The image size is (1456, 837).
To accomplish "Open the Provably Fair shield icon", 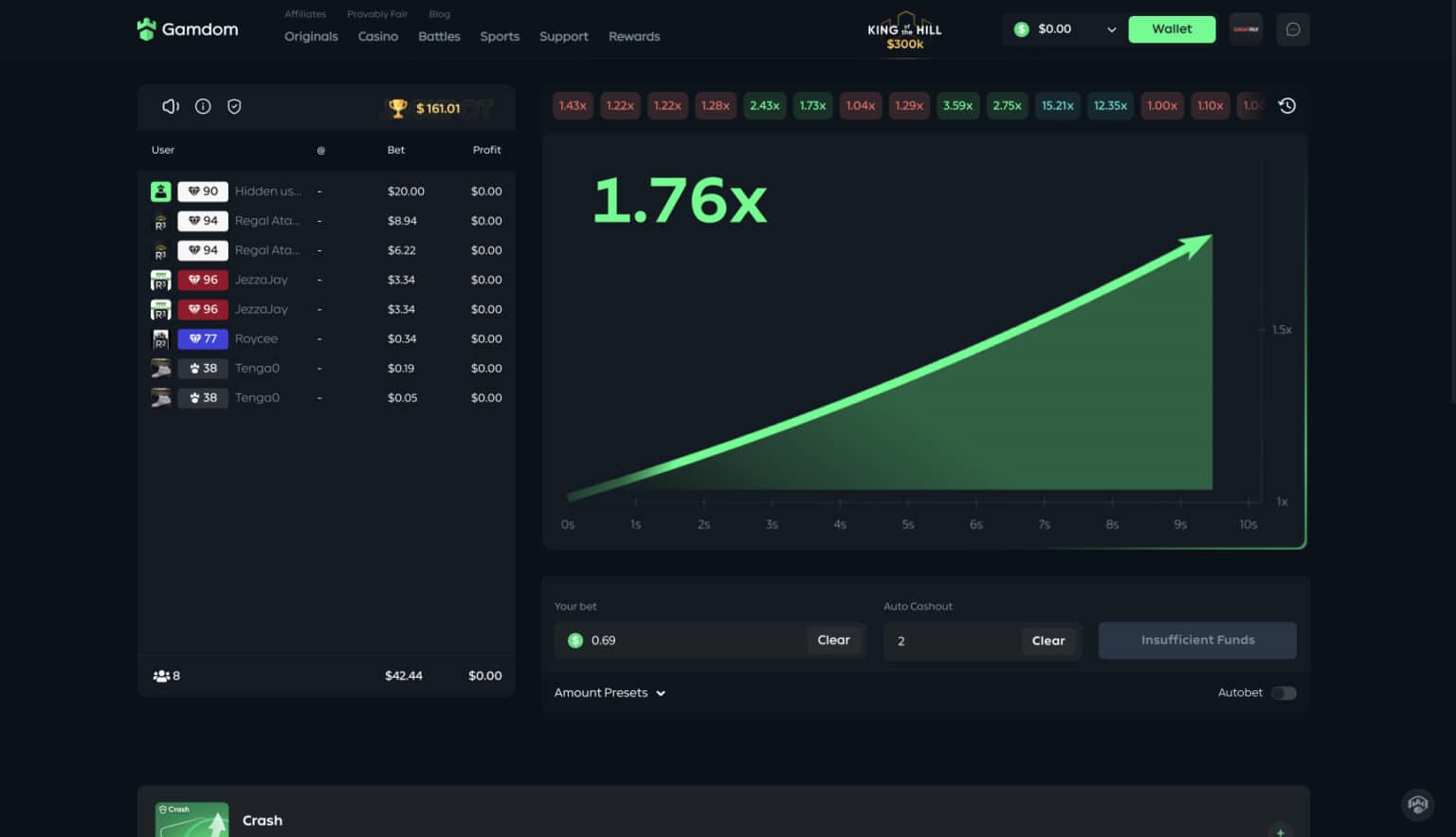I will click(234, 106).
